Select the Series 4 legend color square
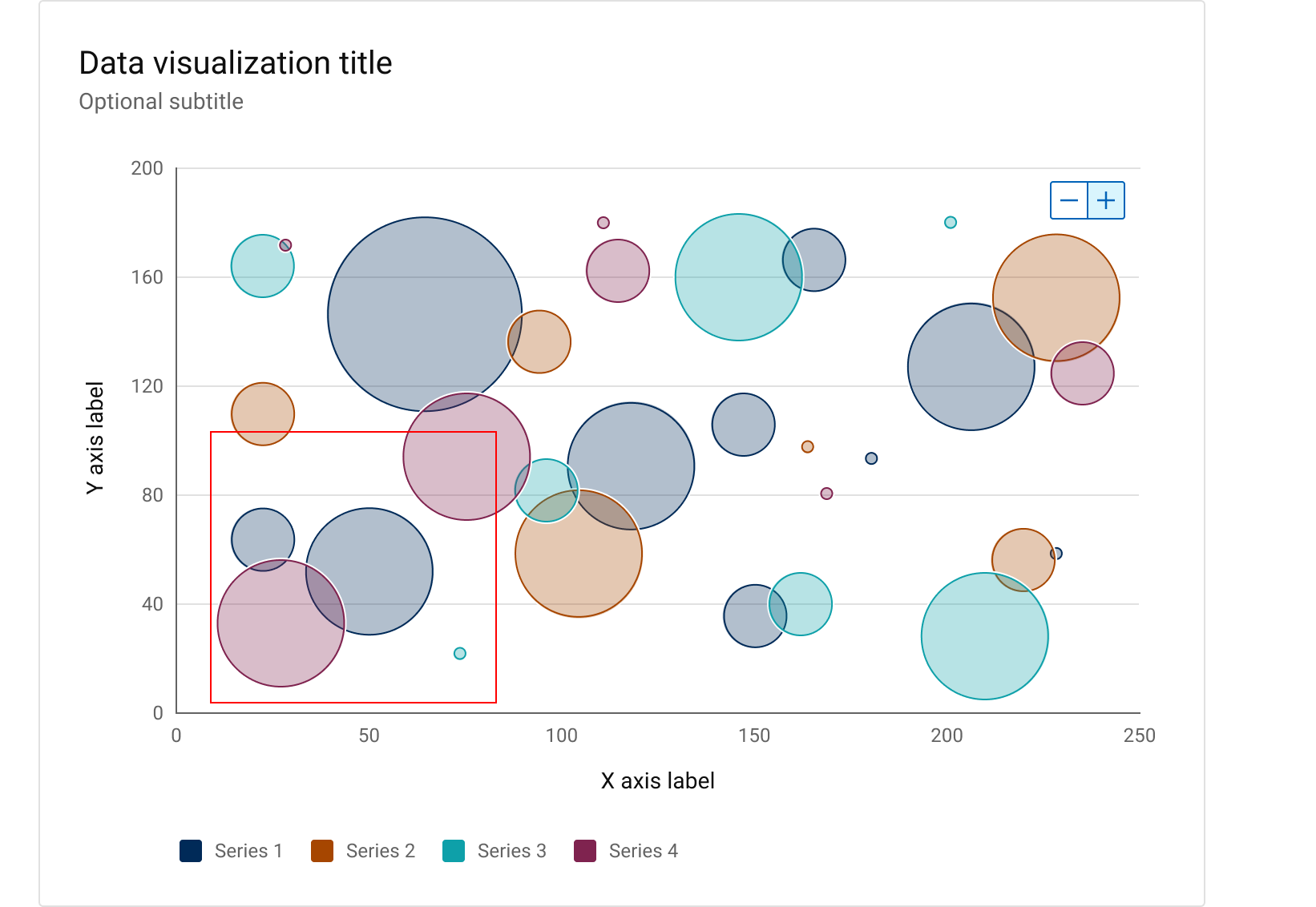Viewport: 1316px width, 907px height. coord(584,851)
